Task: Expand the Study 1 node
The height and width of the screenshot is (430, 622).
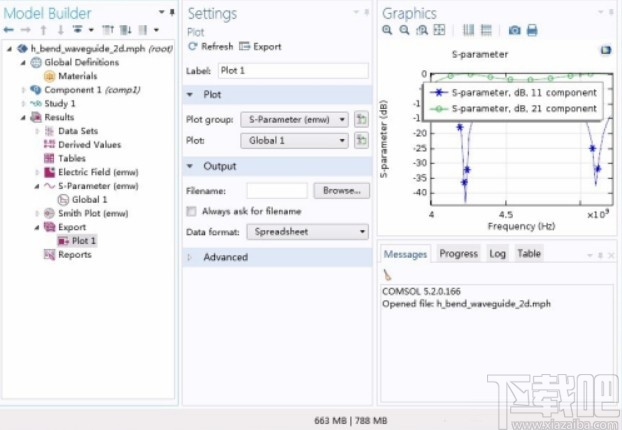Action: [23, 104]
